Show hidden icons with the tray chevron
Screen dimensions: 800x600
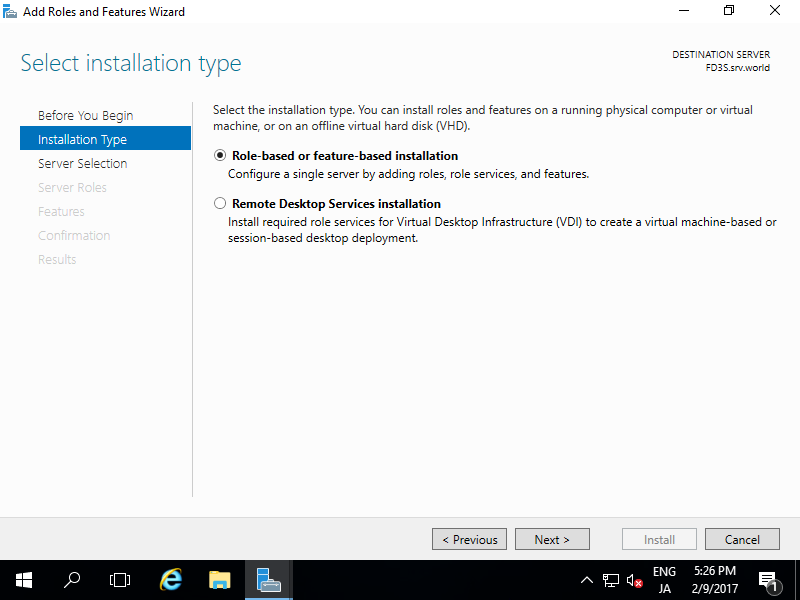pyautogui.click(x=588, y=580)
